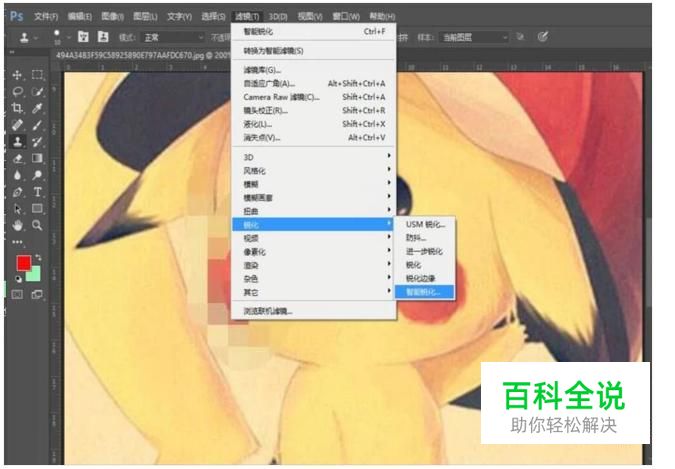Open the Clone Stamp tool preset picker
This screenshot has height=469, width=675.
point(28,38)
